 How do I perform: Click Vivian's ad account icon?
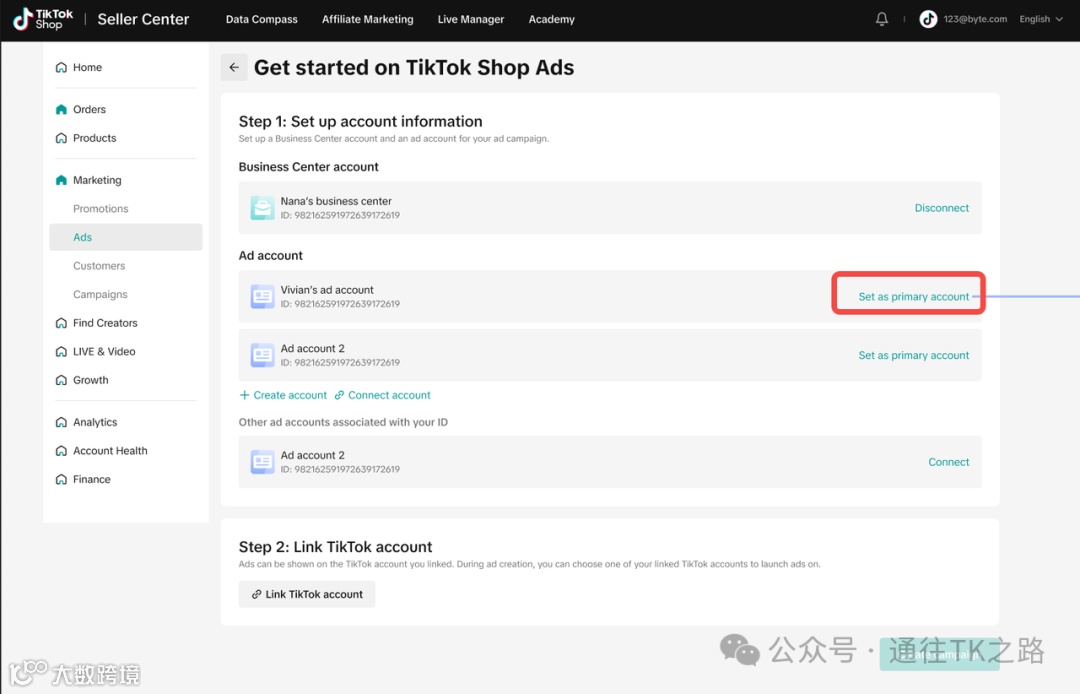pos(262,296)
